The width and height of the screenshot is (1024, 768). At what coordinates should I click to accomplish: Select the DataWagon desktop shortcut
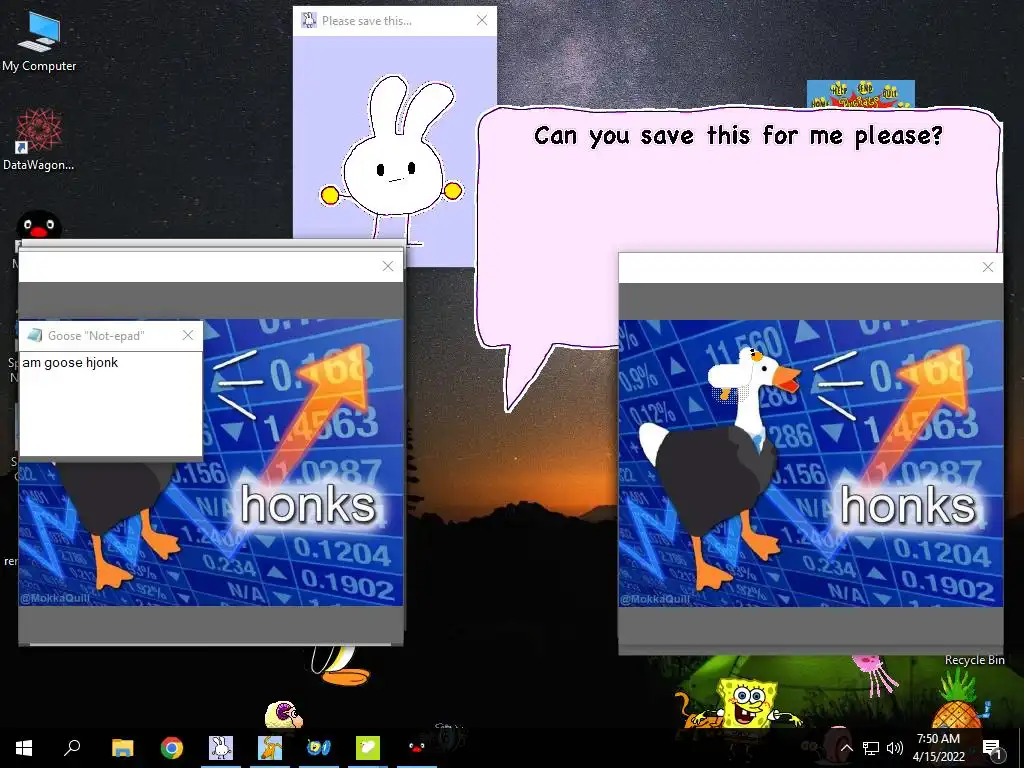point(39,139)
